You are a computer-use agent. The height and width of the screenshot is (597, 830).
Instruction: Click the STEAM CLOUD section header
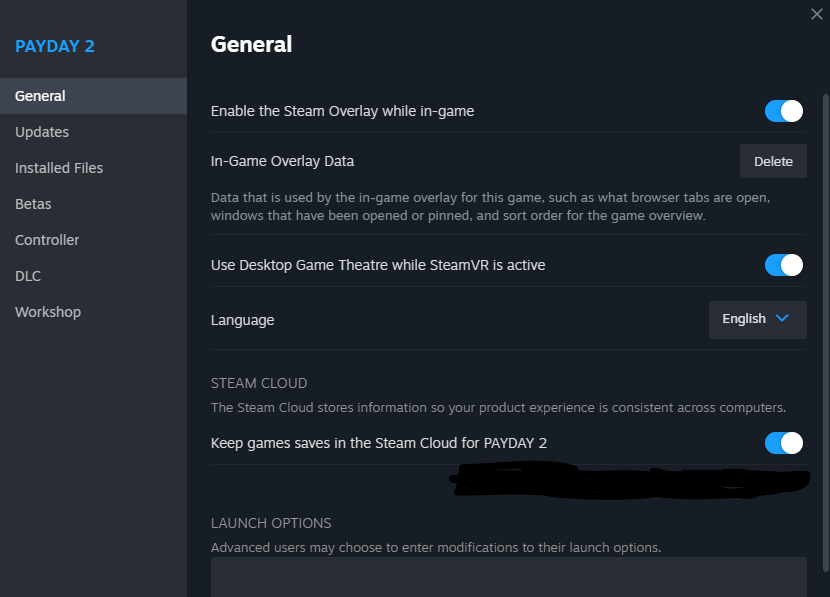(x=259, y=383)
